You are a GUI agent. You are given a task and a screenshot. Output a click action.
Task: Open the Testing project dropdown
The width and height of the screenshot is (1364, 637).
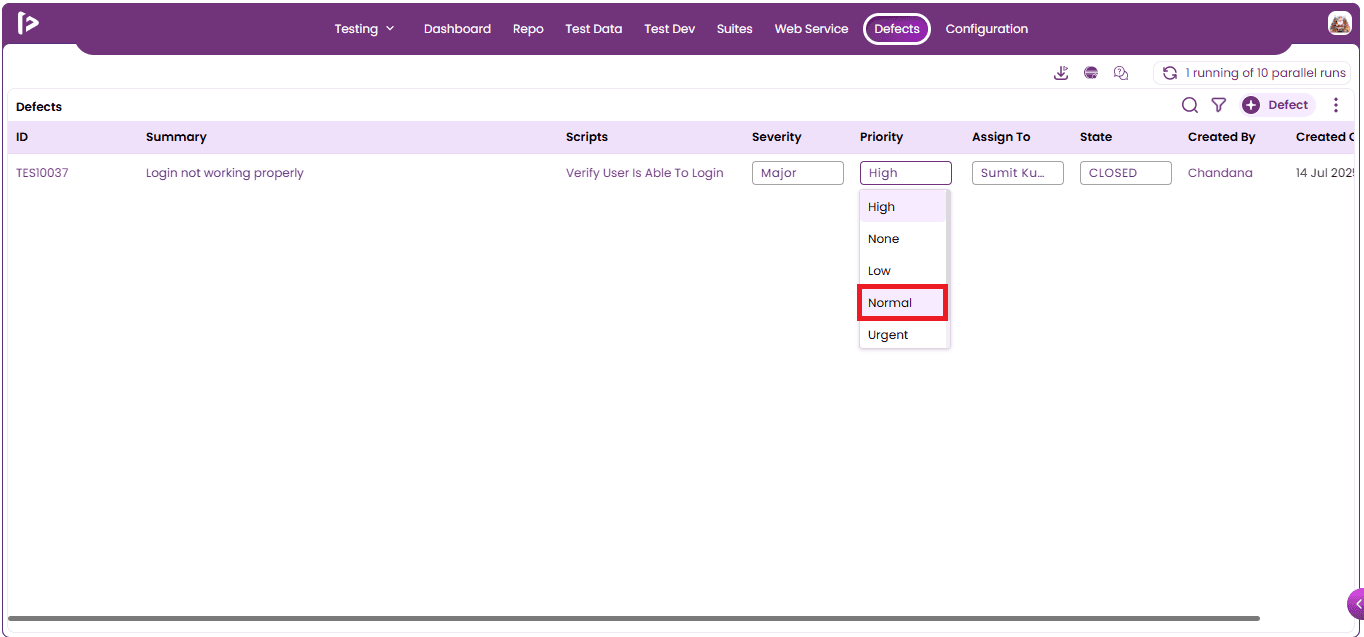click(x=364, y=29)
